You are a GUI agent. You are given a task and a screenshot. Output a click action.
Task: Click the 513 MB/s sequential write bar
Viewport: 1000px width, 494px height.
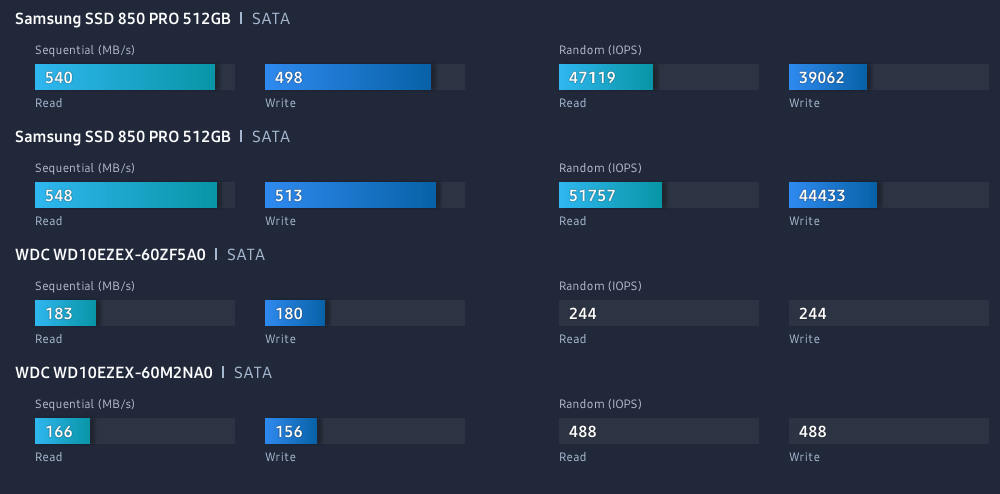350,195
